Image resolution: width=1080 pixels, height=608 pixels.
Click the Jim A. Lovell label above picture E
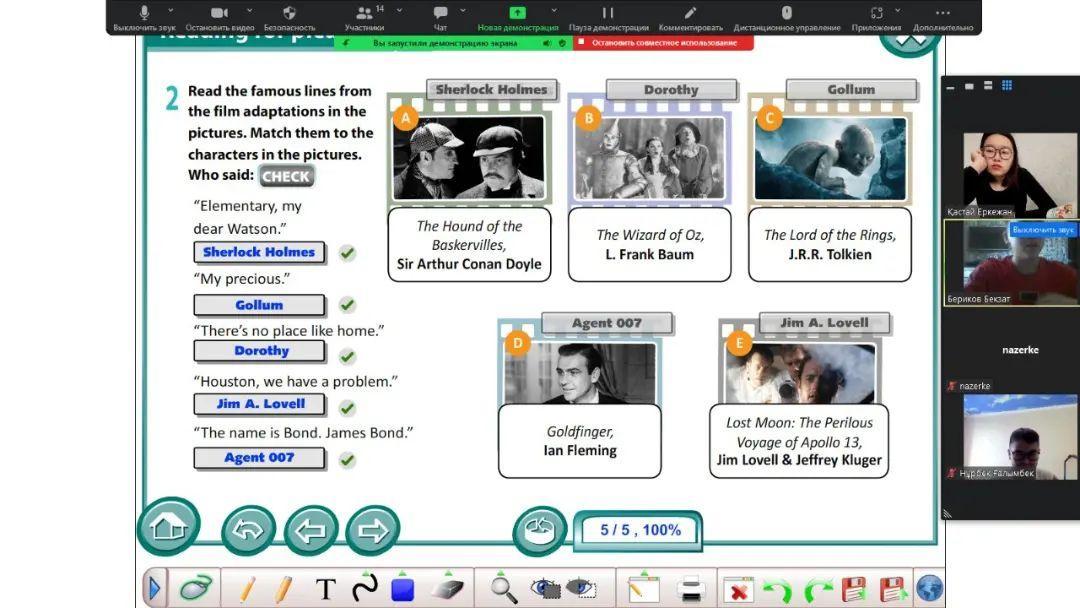point(824,323)
